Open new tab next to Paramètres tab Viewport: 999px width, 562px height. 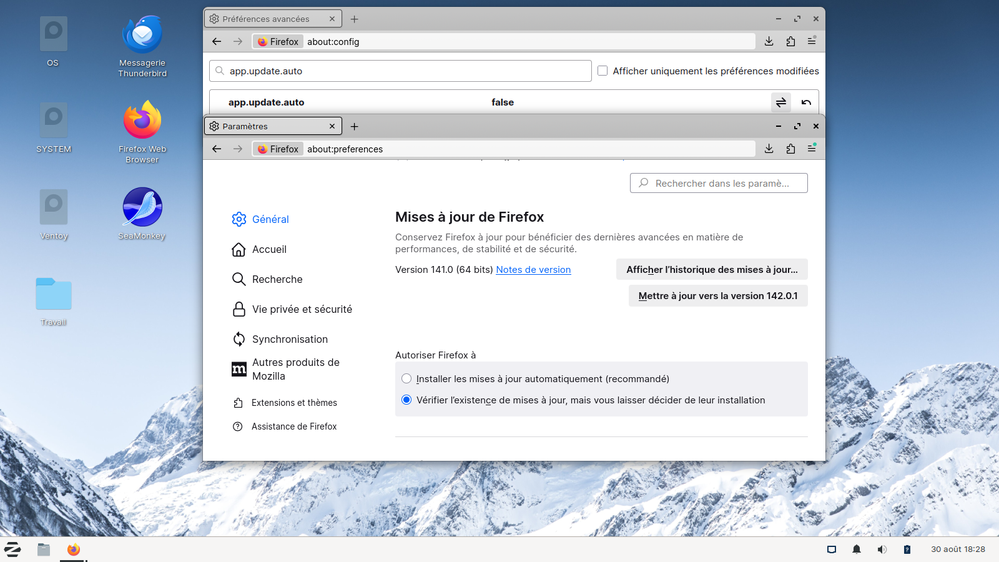pos(354,127)
